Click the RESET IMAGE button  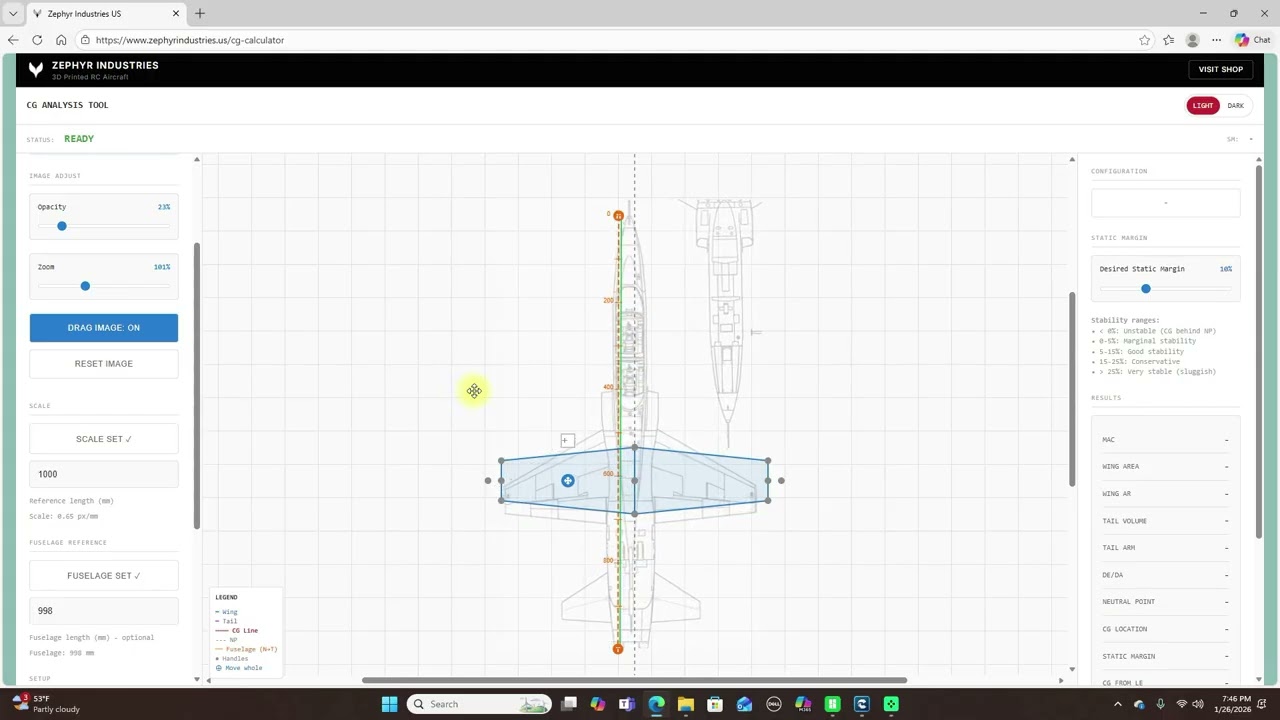pyautogui.click(x=104, y=364)
